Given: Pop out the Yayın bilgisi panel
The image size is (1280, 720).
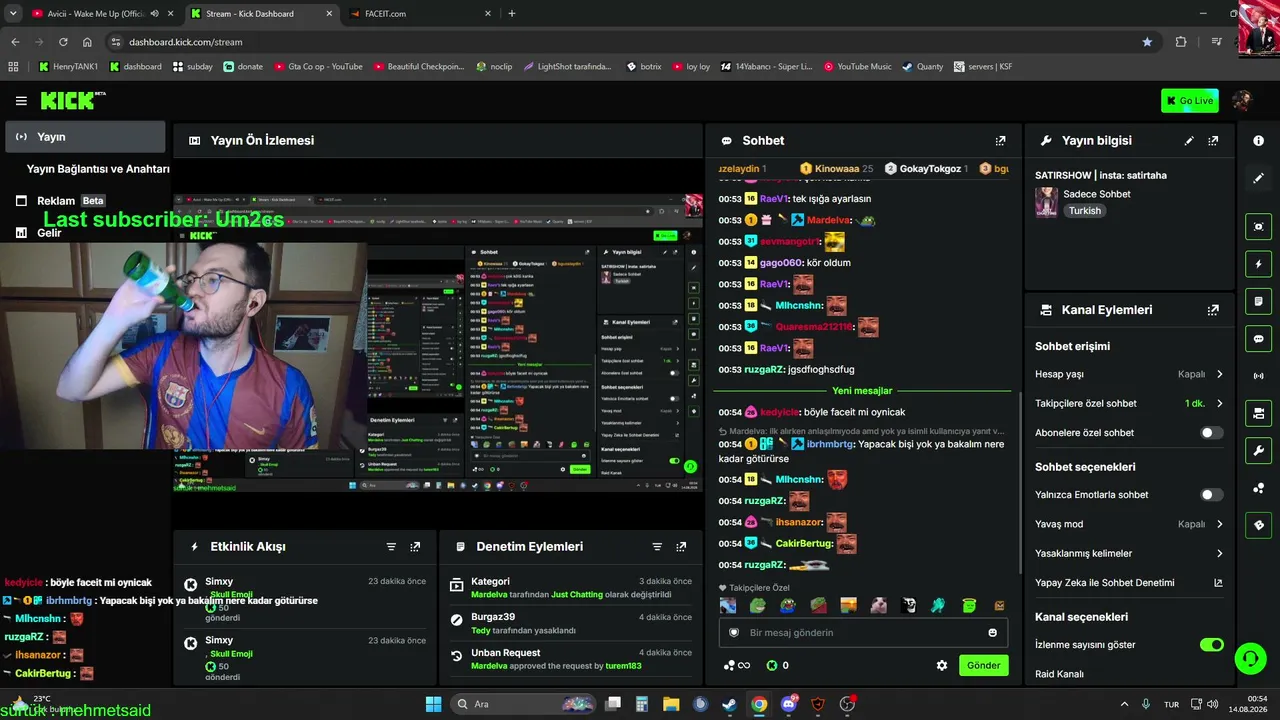Looking at the screenshot, I should click(x=1213, y=141).
